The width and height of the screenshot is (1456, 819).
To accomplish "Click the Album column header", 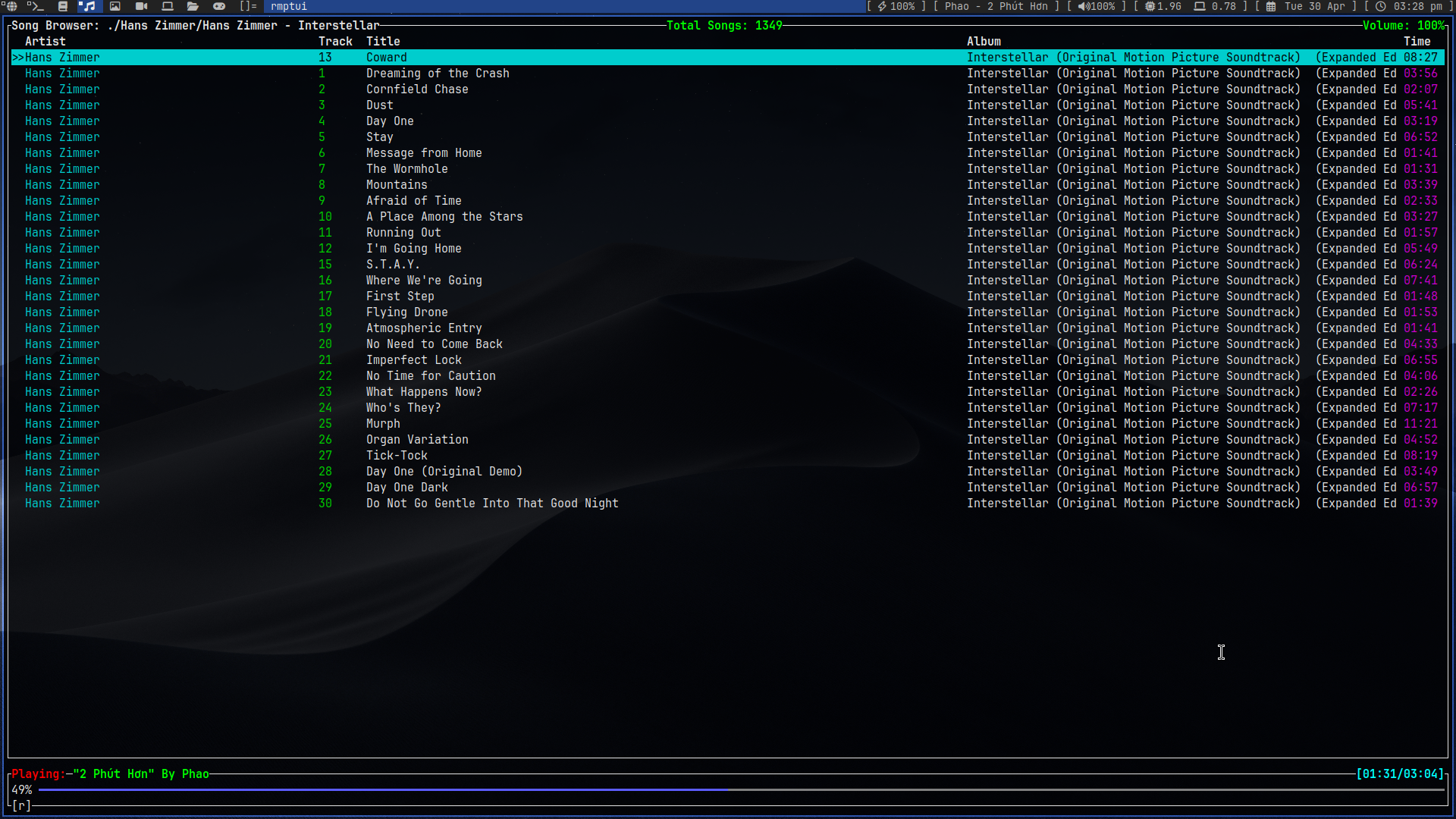I will coord(984,42).
